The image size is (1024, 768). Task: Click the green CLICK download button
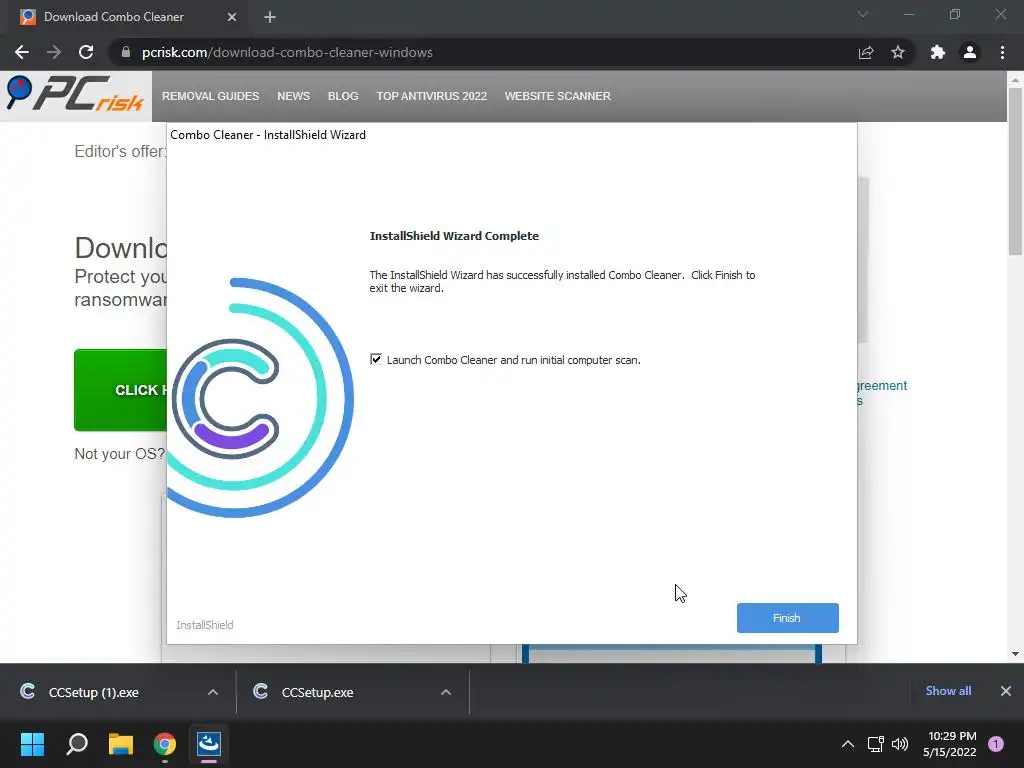click(x=121, y=390)
